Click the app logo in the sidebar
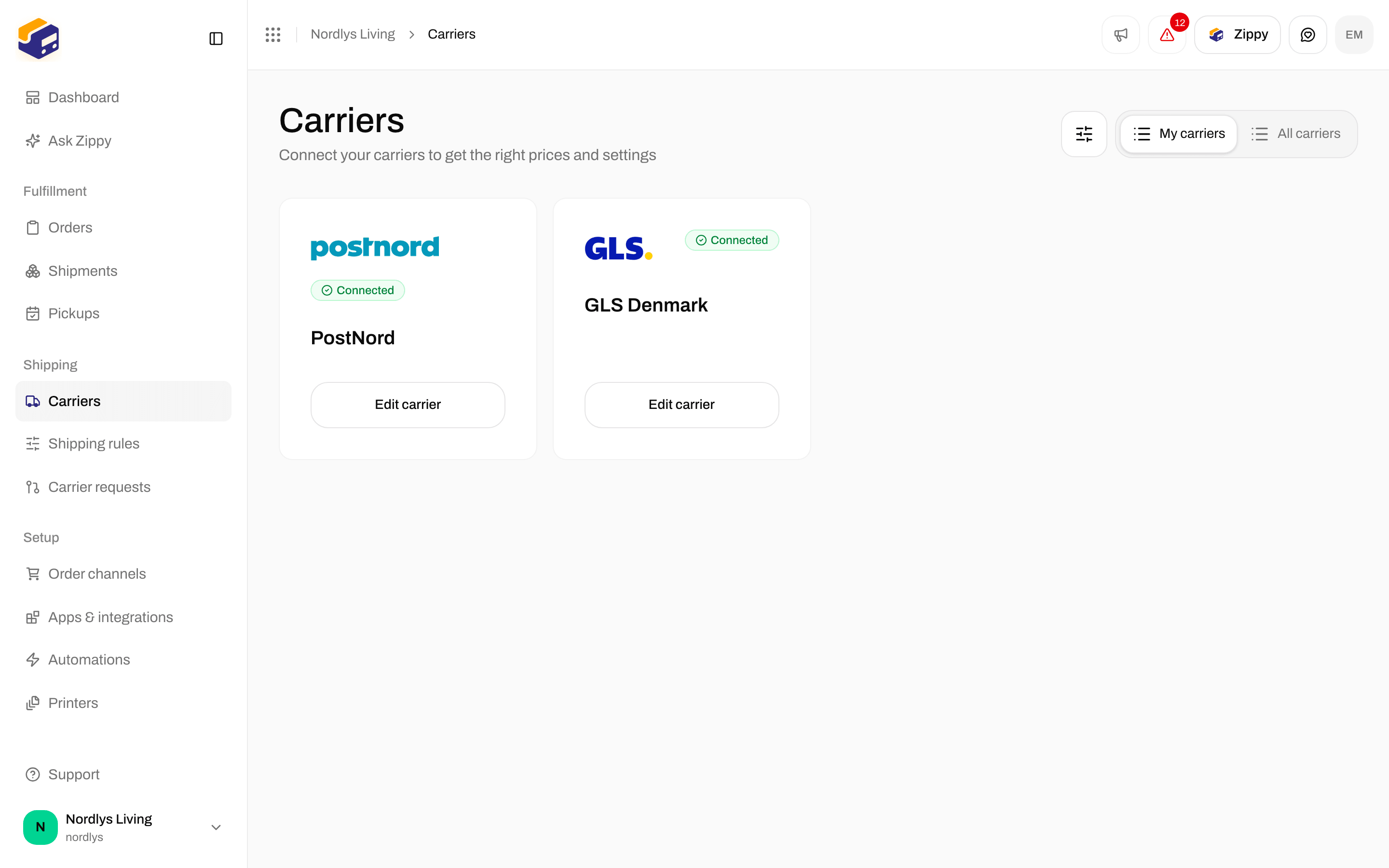 point(39,39)
